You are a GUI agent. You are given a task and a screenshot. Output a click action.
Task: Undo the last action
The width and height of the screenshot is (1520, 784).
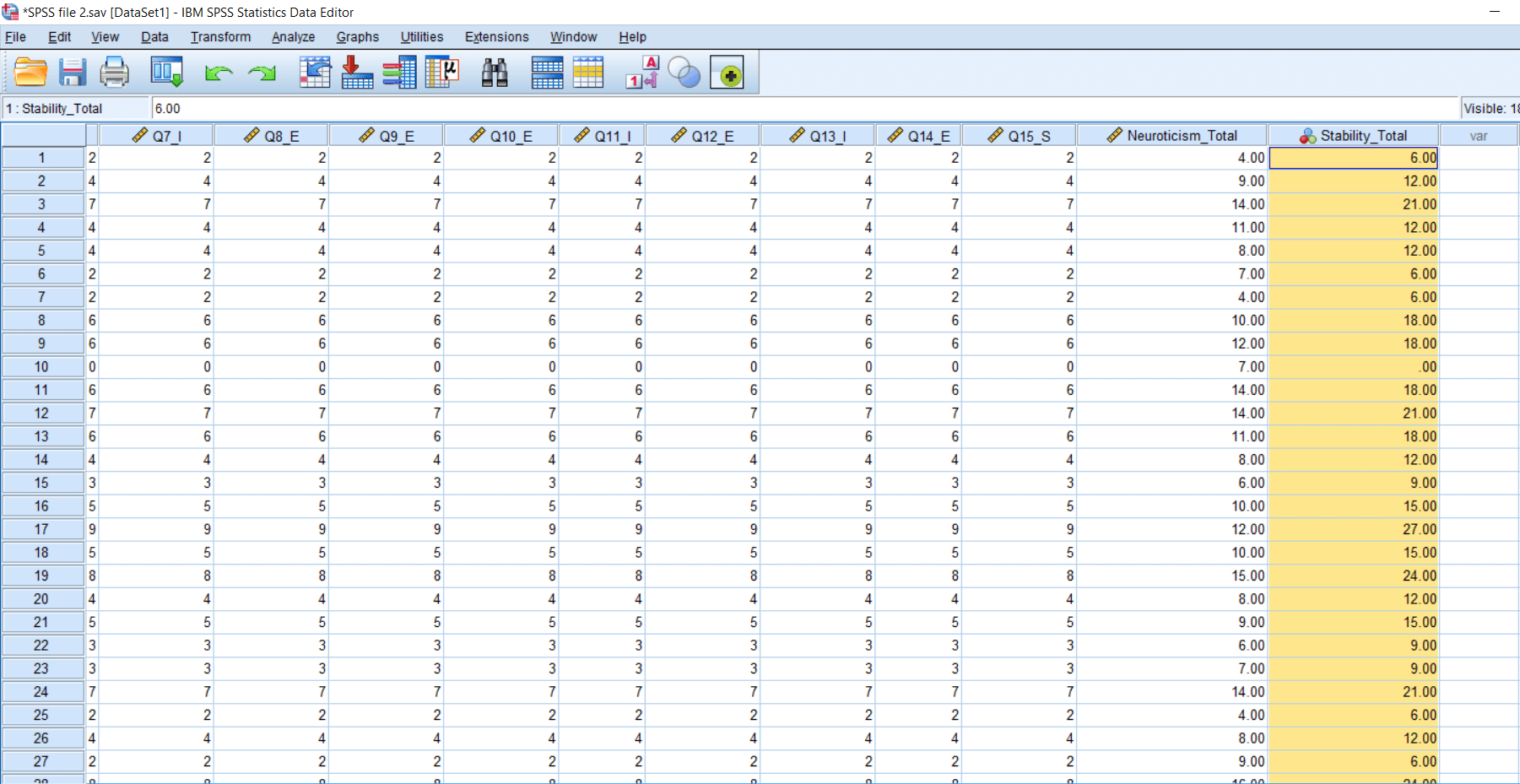(218, 73)
